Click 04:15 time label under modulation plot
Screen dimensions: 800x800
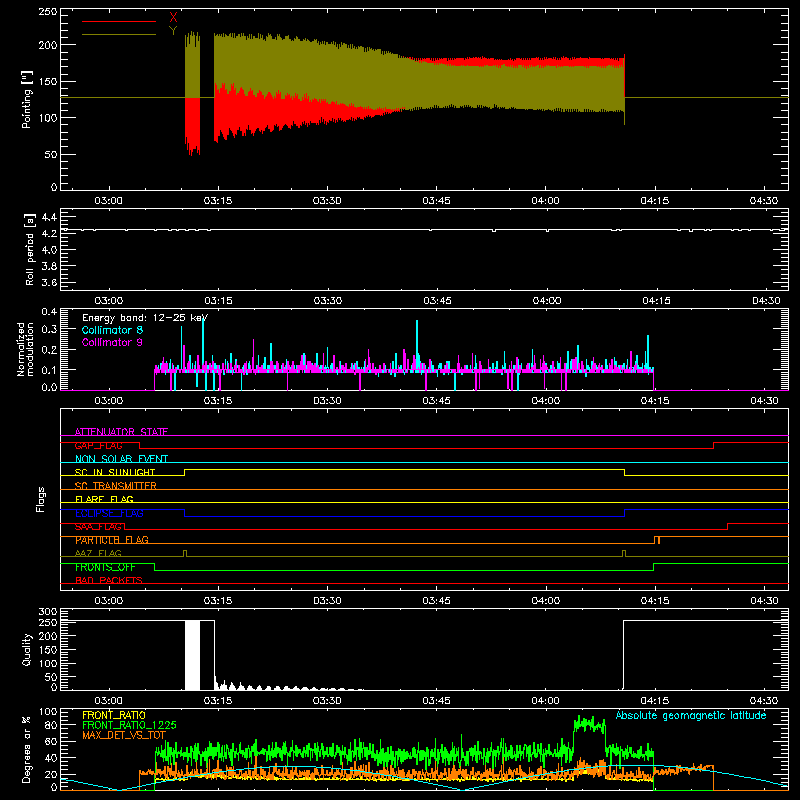click(x=655, y=401)
